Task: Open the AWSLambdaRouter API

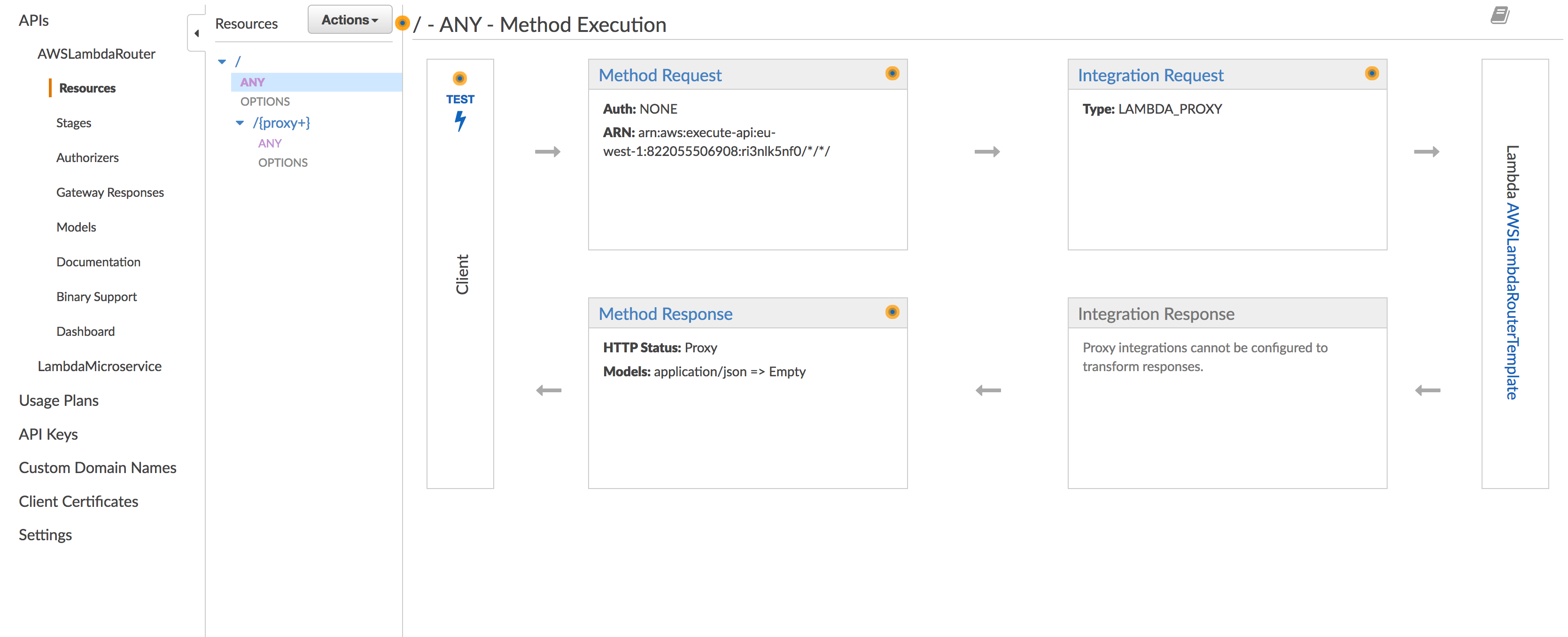Action: (x=96, y=54)
